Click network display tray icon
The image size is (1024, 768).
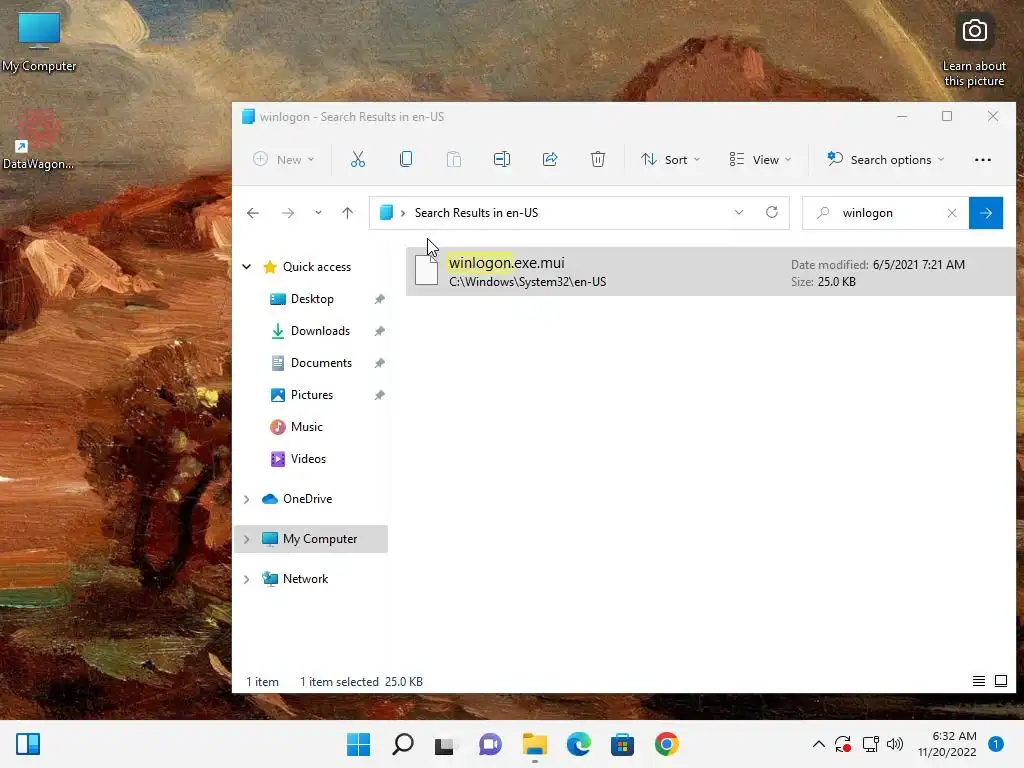(870, 744)
